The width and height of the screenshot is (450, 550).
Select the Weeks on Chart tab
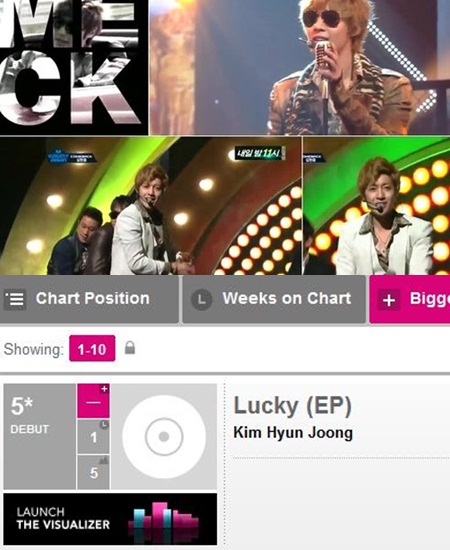[x=274, y=299]
